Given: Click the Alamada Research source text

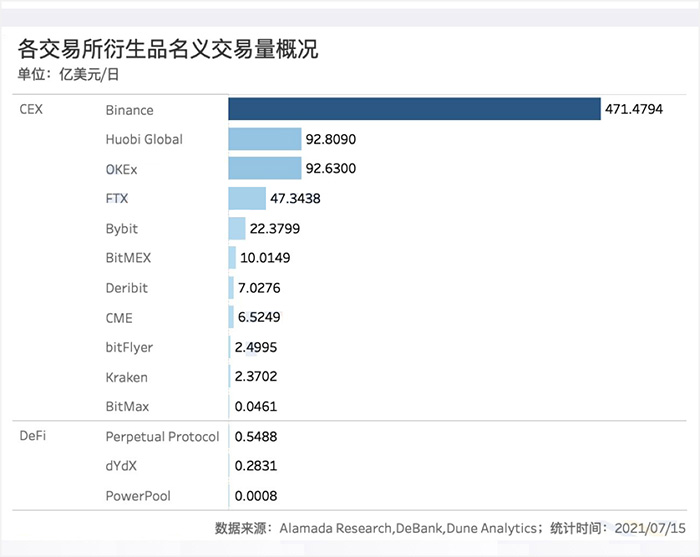Looking at the screenshot, I should tap(336, 528).
